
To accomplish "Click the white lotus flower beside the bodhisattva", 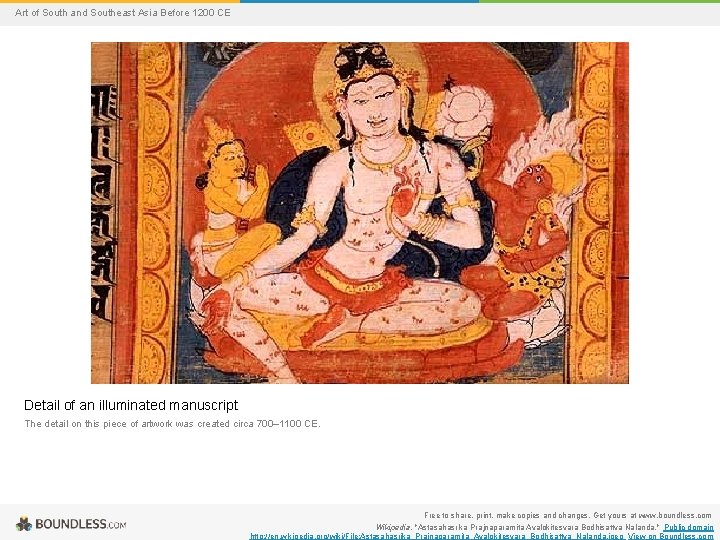I will pos(465,111).
